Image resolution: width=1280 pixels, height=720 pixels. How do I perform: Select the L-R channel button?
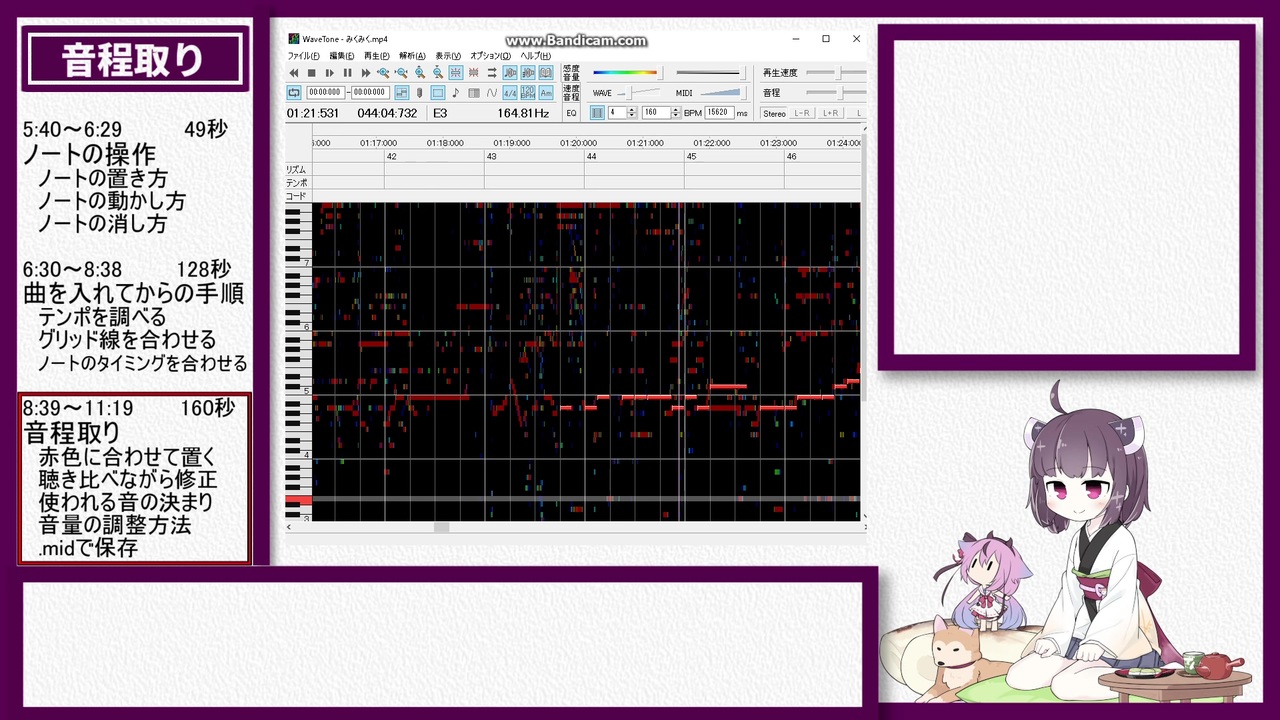802,114
